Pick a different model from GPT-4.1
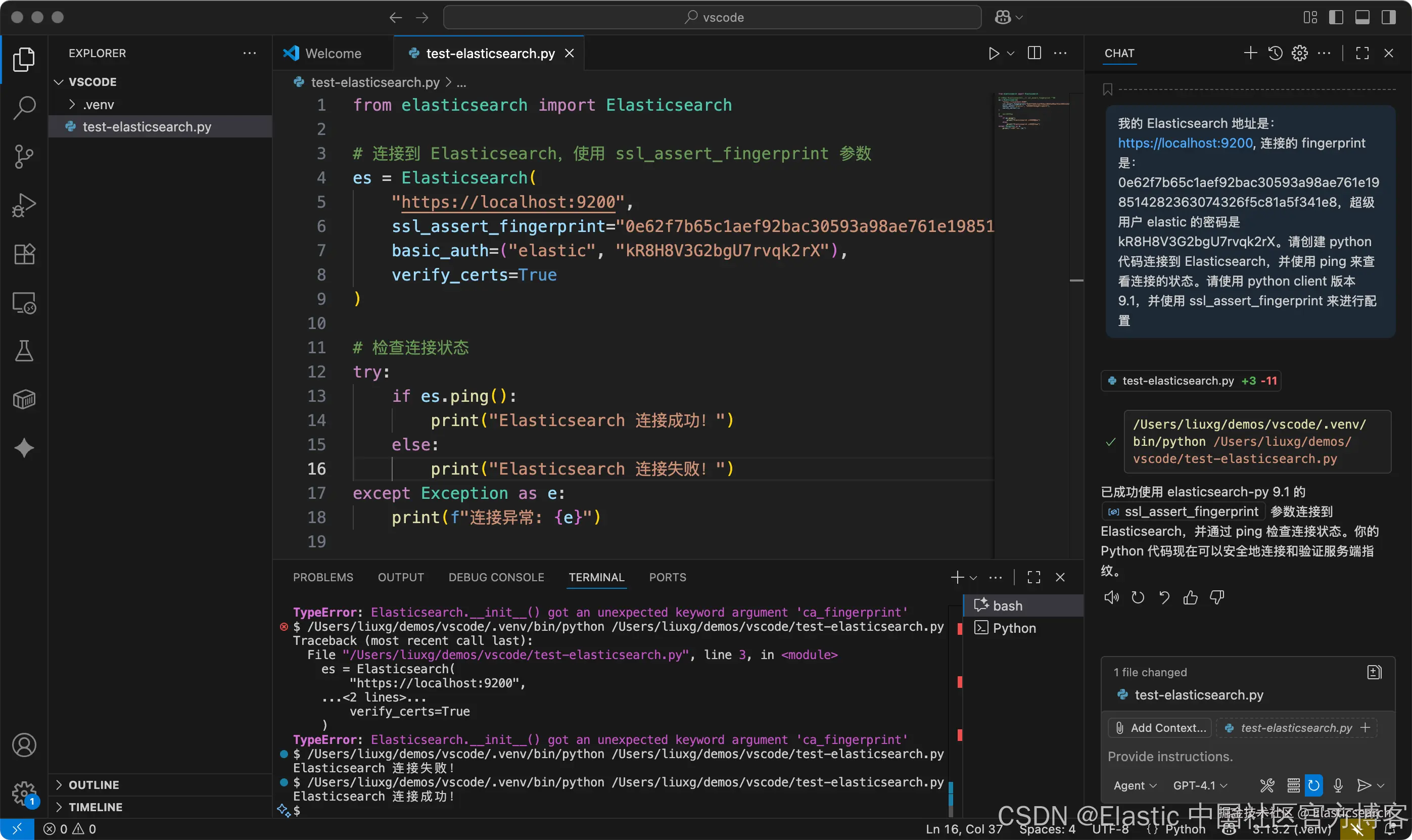 (1200, 785)
